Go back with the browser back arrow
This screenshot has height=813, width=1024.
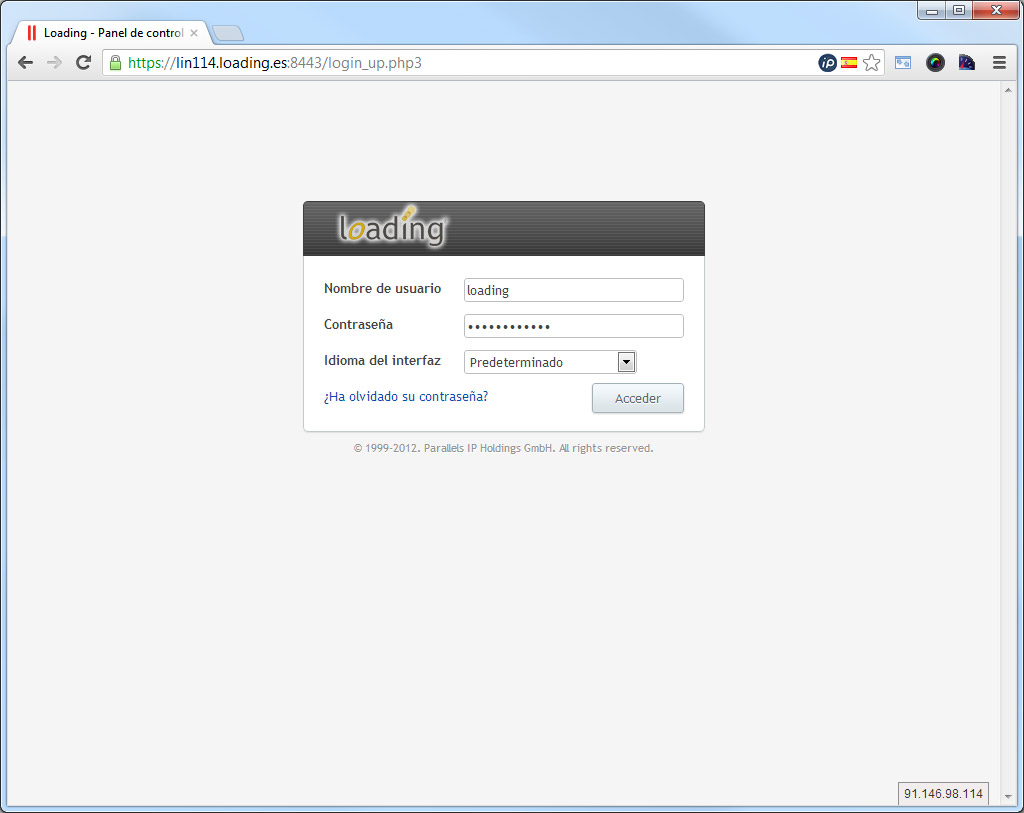(25, 63)
